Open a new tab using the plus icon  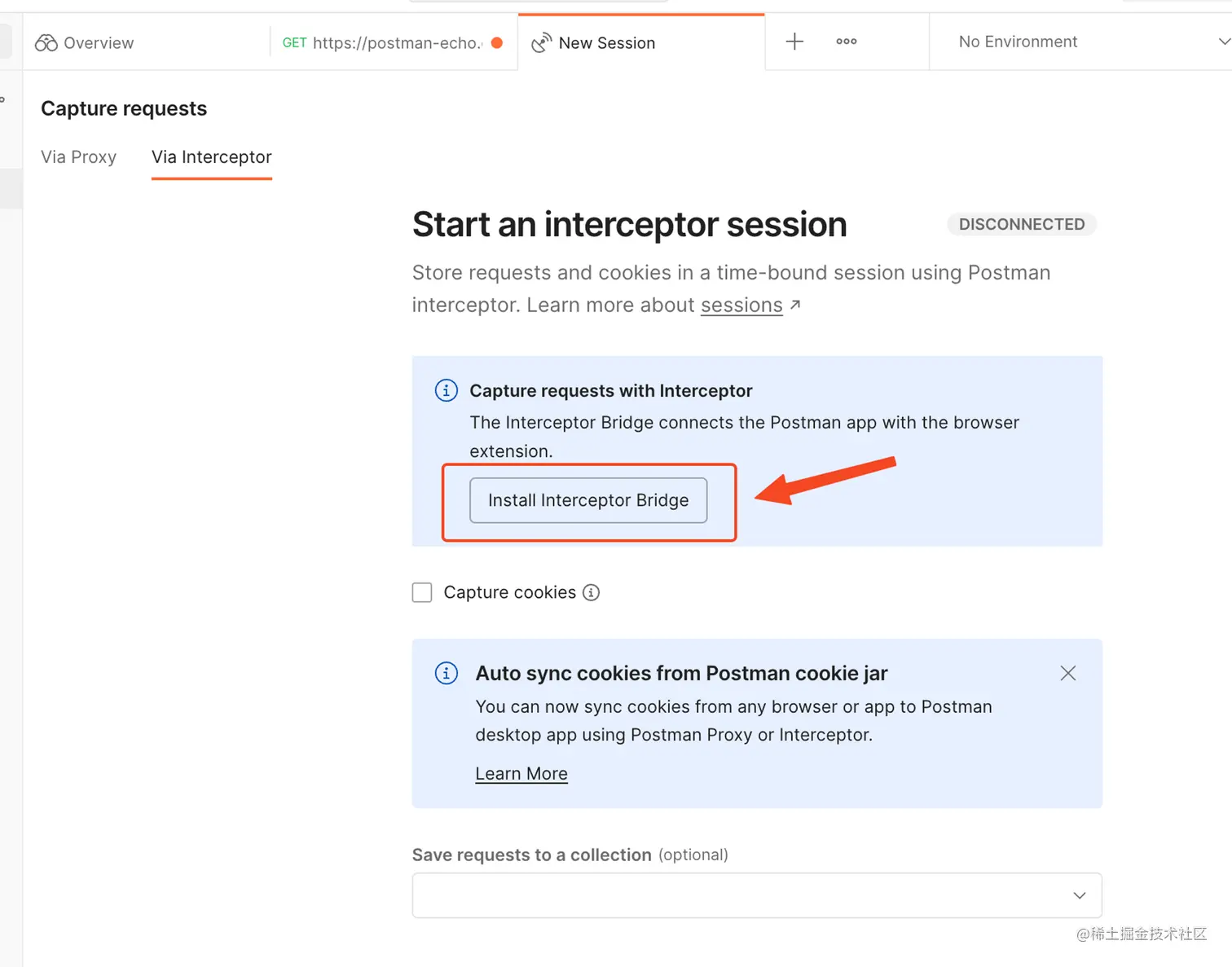(794, 42)
